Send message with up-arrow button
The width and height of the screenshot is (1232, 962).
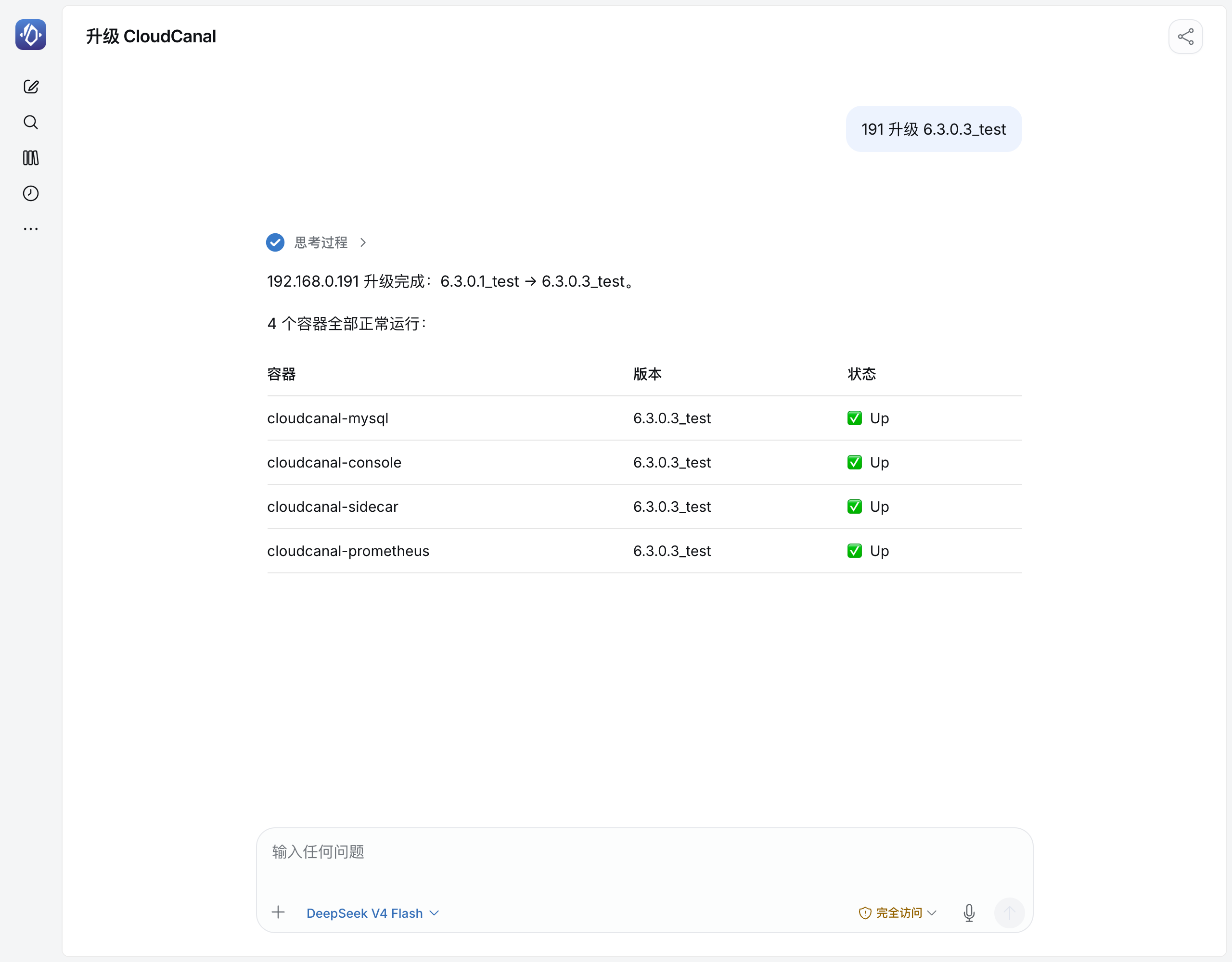[1009, 913]
